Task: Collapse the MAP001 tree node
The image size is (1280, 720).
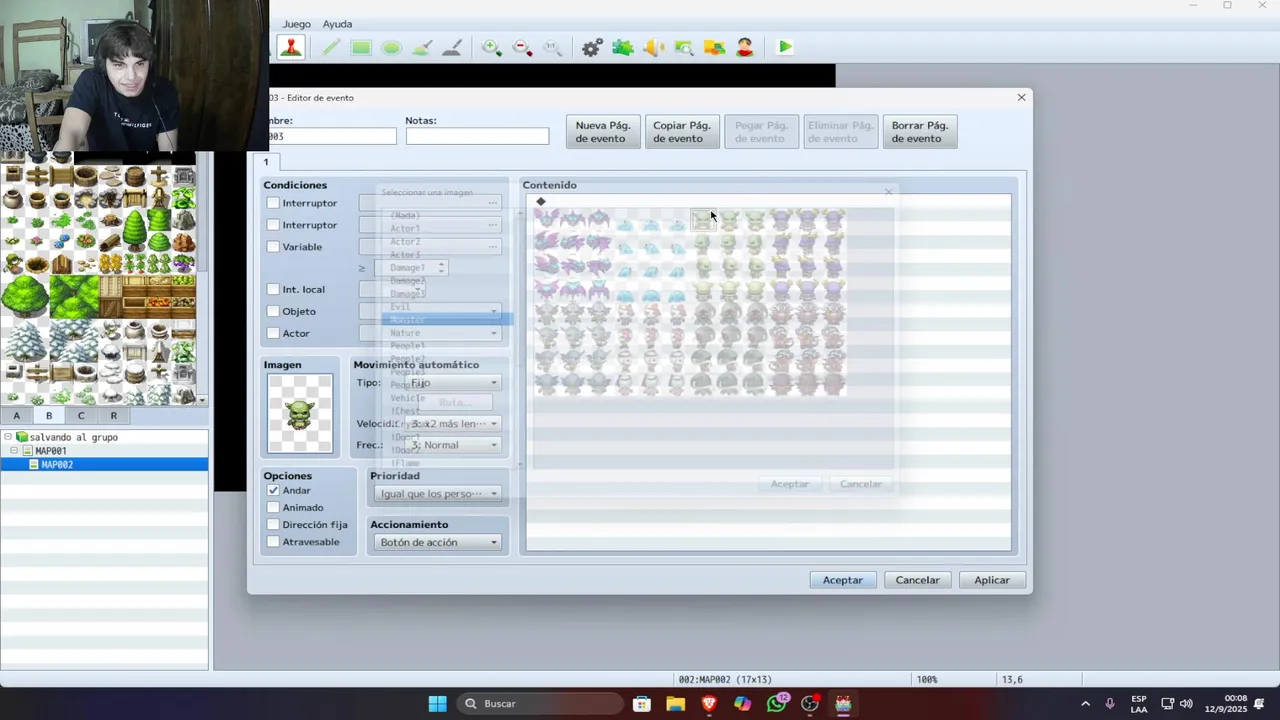Action: pyautogui.click(x=14, y=451)
